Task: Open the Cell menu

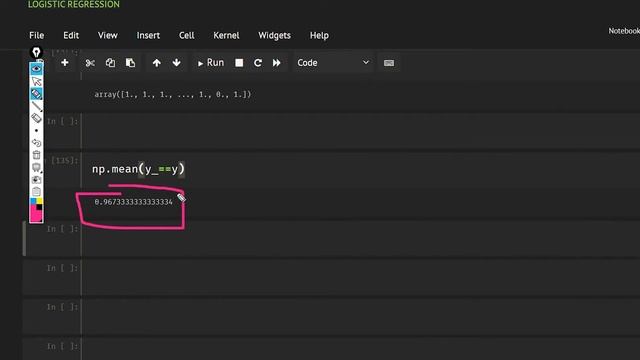Action: (187, 36)
